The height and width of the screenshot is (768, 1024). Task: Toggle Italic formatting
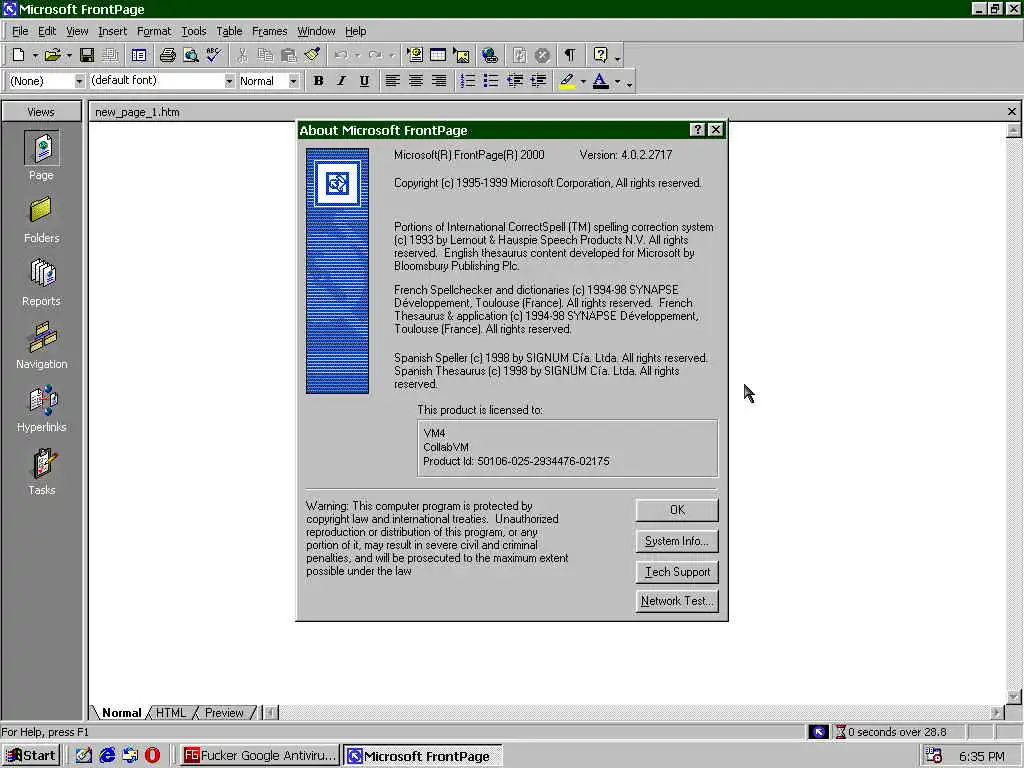tap(341, 81)
